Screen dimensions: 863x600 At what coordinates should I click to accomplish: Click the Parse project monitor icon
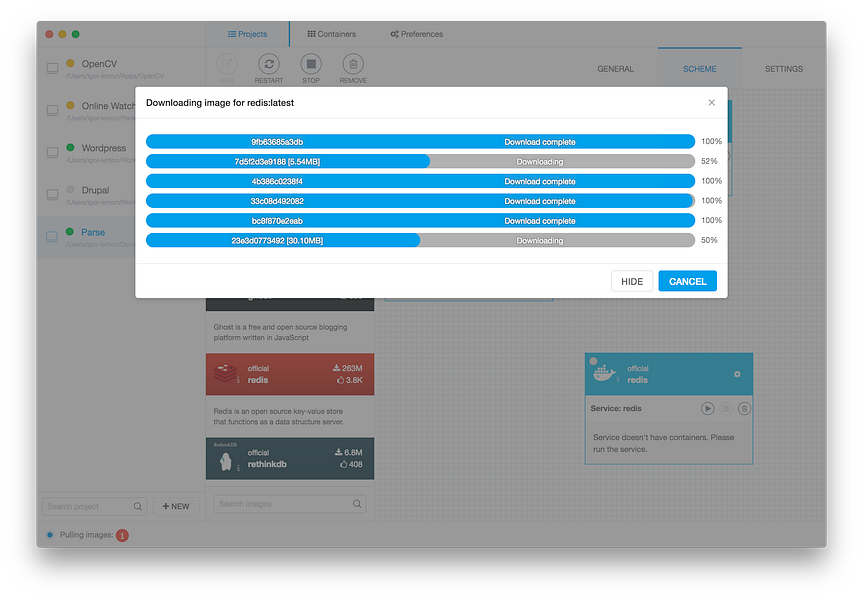click(52, 237)
